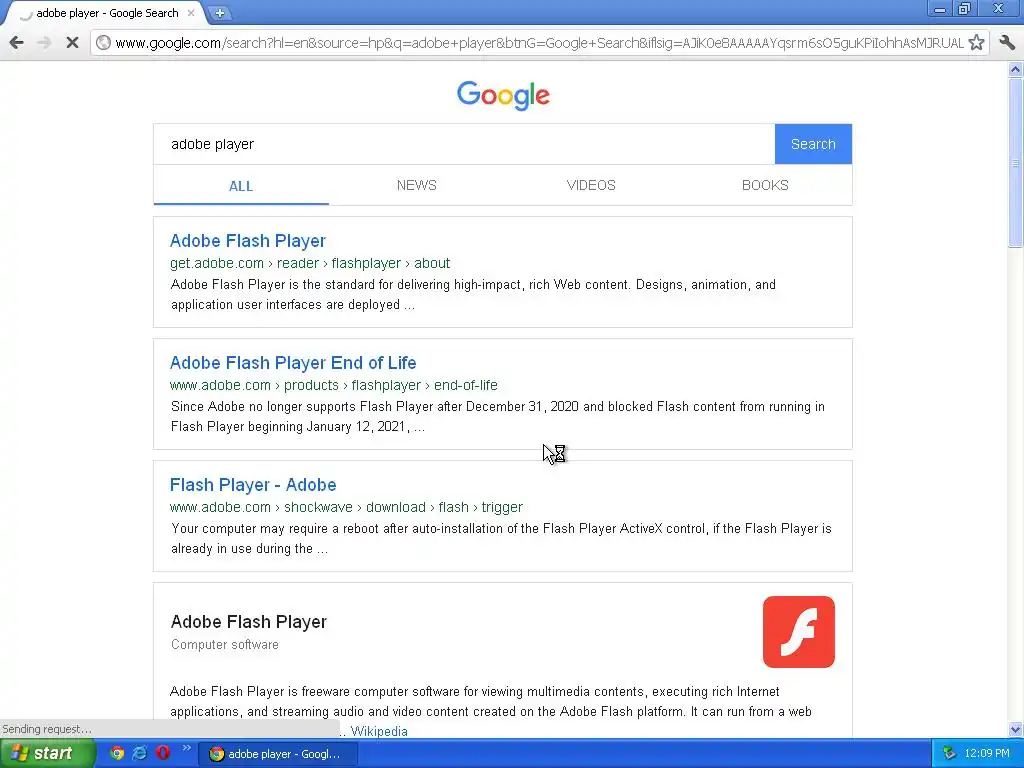Follow the Wikipedia source link
The height and width of the screenshot is (768, 1024).
click(379, 731)
